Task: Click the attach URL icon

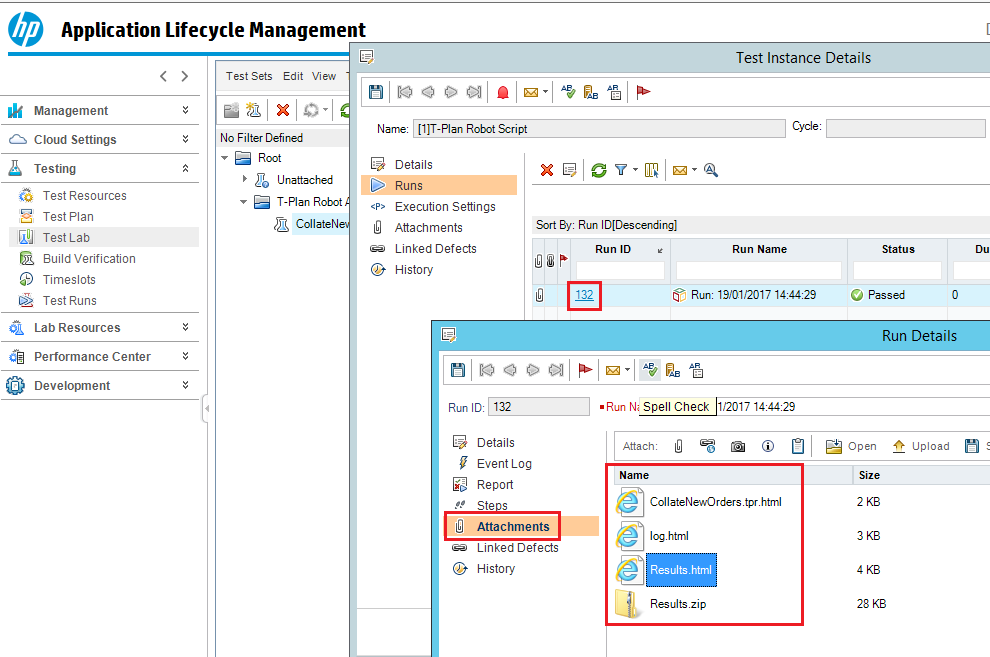Action: tap(708, 446)
